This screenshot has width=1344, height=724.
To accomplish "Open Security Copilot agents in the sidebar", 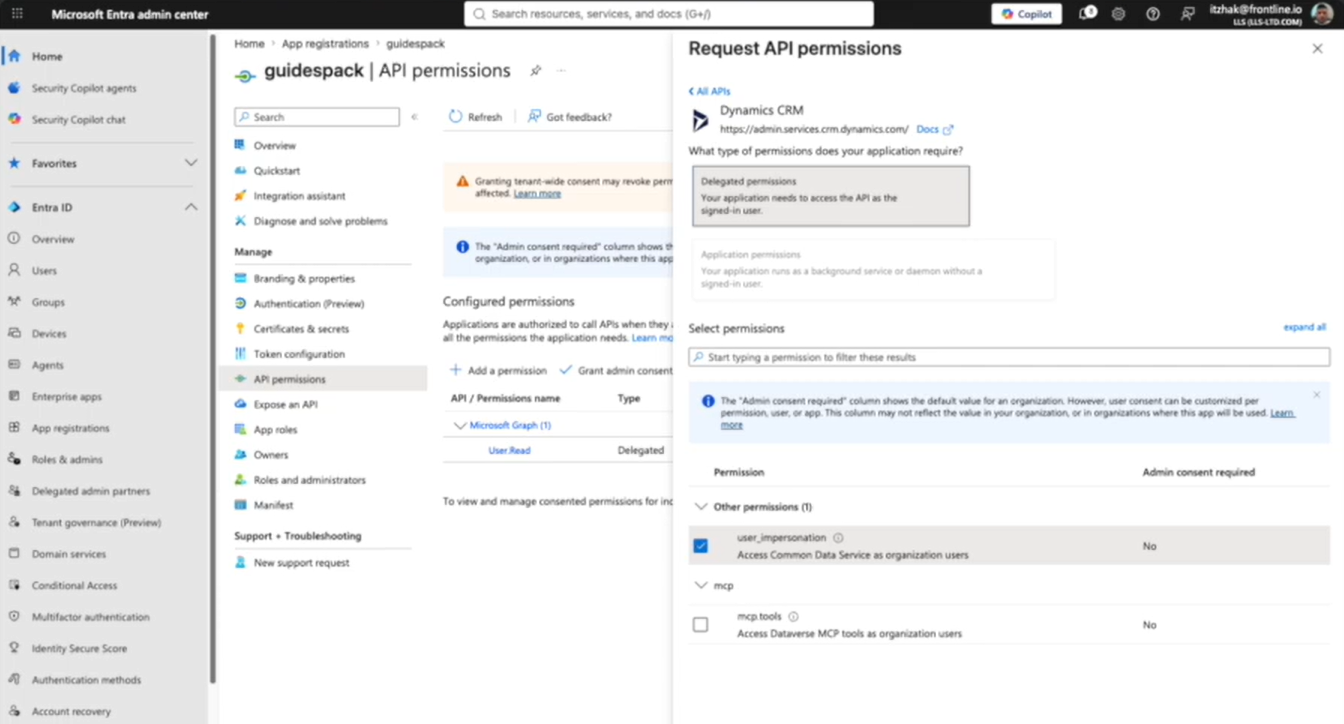I will 84,88.
